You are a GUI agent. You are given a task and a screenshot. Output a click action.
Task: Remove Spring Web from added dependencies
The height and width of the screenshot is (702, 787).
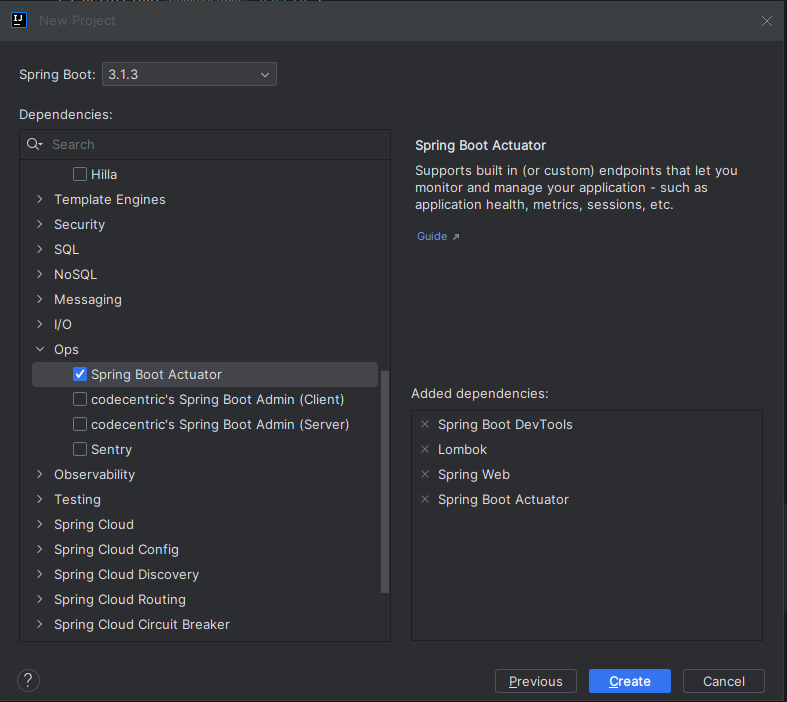point(425,474)
